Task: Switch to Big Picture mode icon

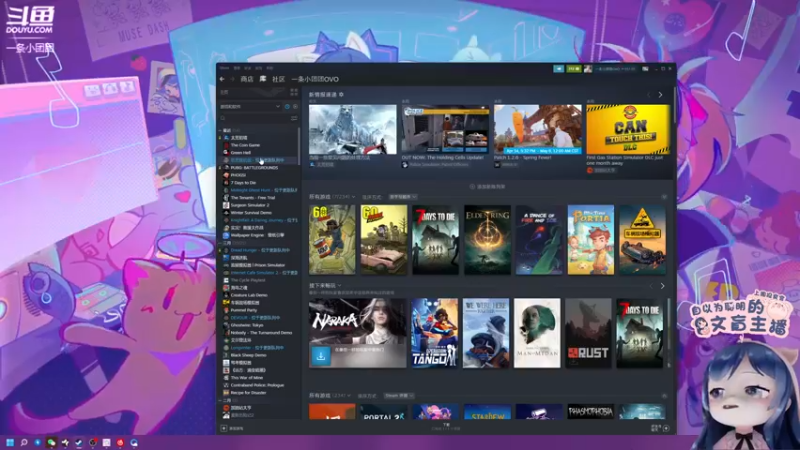Action: pyautogui.click(x=645, y=68)
